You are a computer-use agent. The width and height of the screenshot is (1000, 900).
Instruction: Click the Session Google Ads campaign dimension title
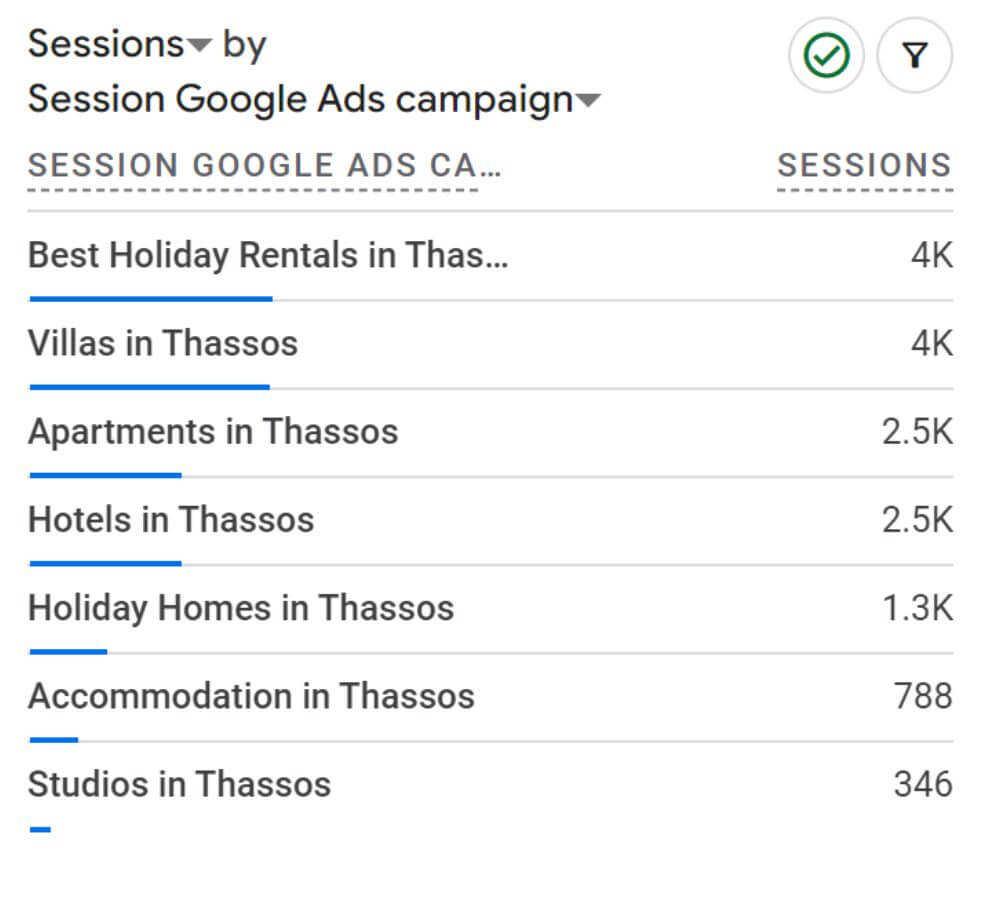300,100
